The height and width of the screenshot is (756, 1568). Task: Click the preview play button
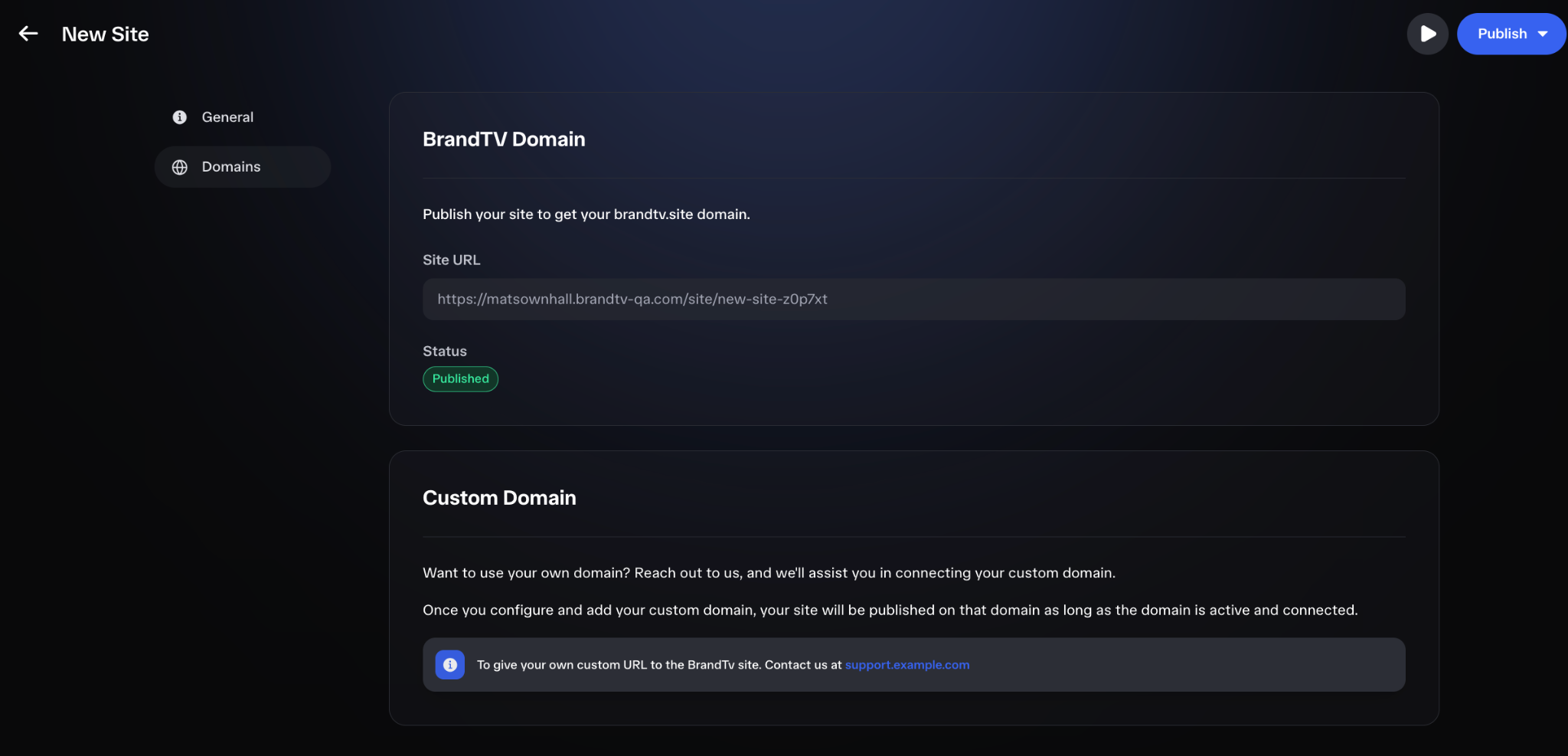pos(1428,34)
